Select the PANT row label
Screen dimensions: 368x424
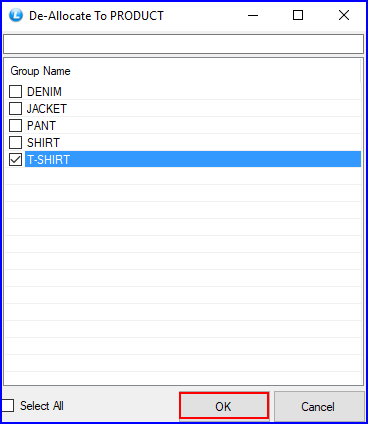tap(41, 126)
